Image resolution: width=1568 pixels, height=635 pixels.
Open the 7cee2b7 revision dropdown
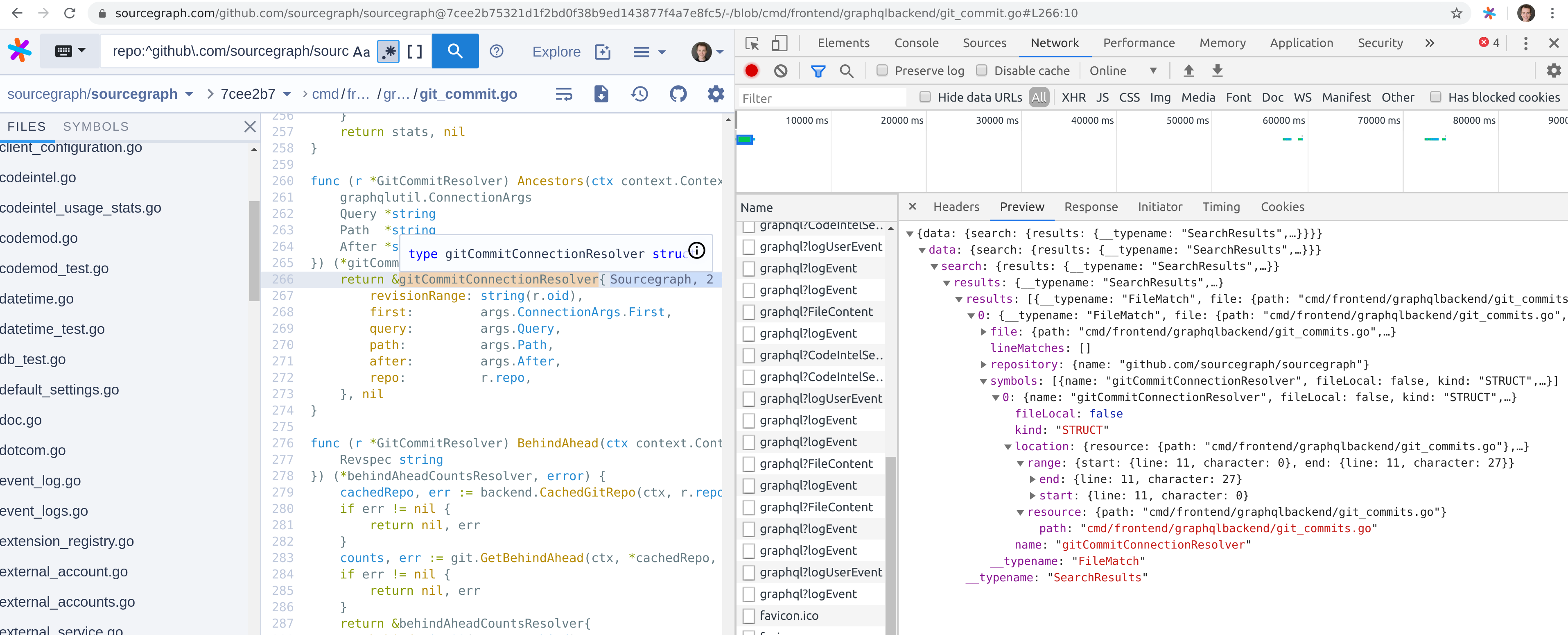pos(255,94)
